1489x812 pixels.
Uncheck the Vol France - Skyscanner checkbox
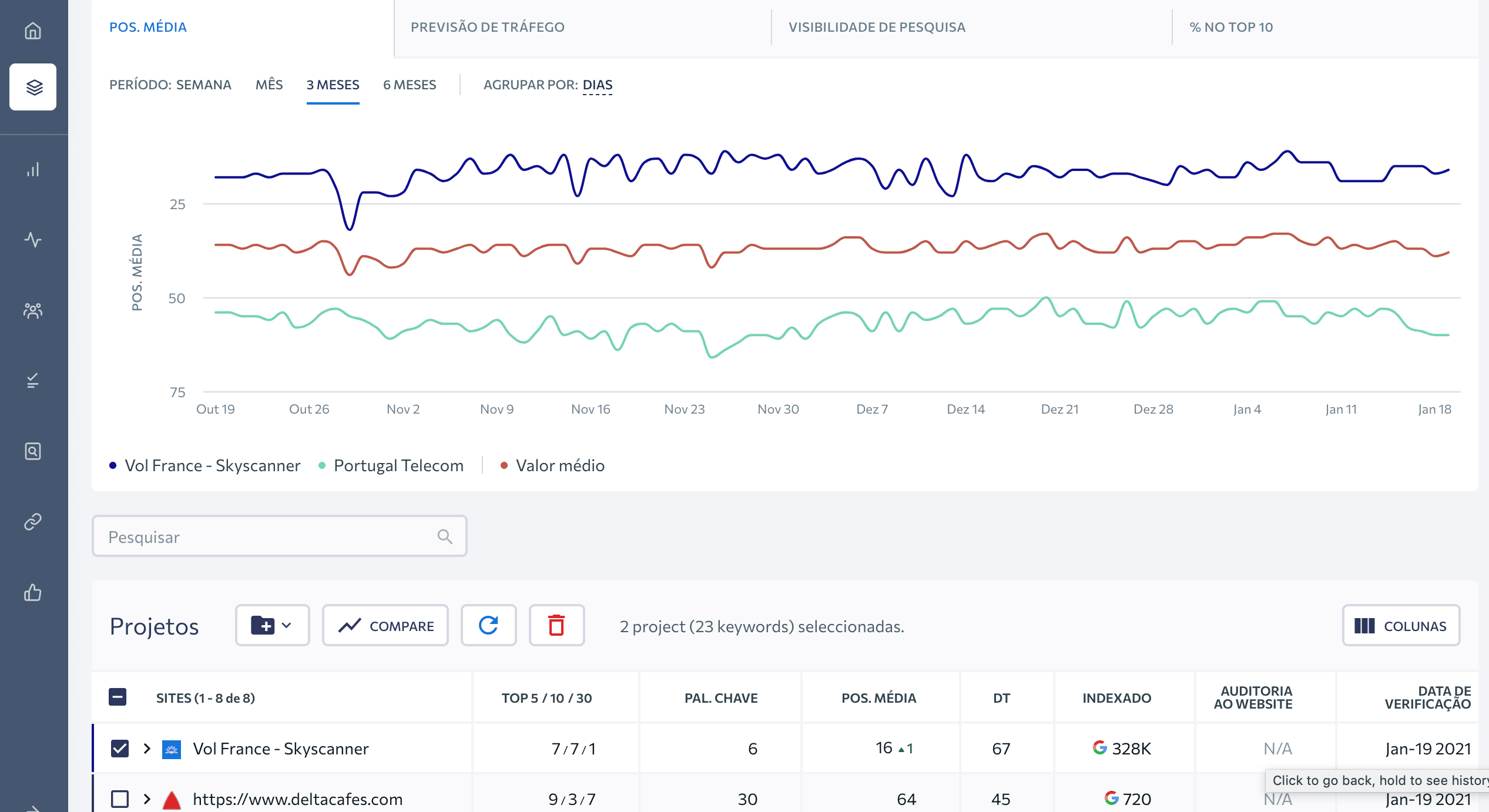pos(120,749)
